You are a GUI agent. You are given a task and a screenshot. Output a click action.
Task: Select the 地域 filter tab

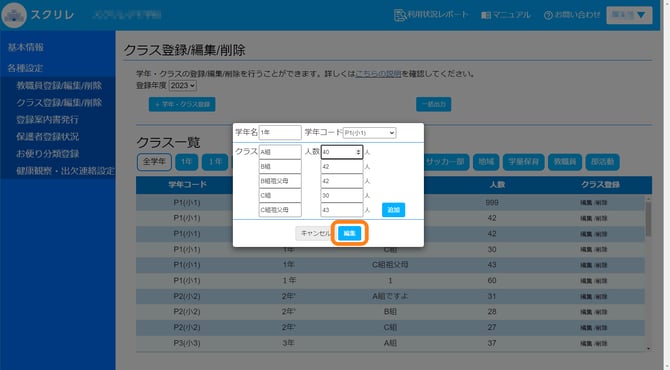coord(486,162)
